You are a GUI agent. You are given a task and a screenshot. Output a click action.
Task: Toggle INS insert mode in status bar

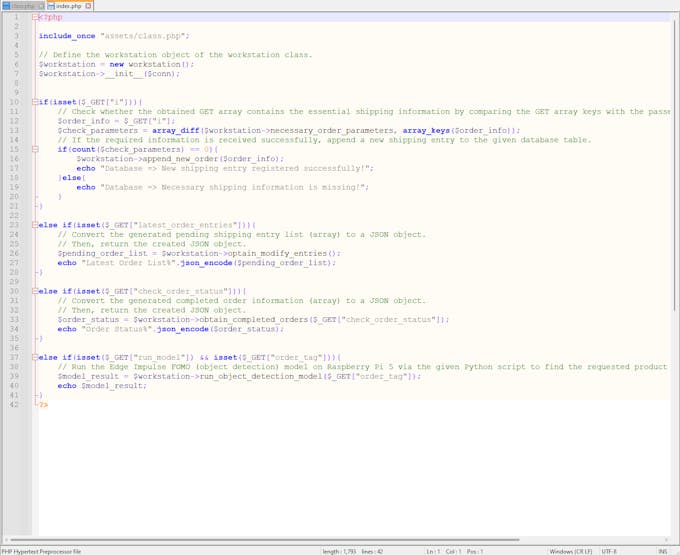[x=662, y=550]
